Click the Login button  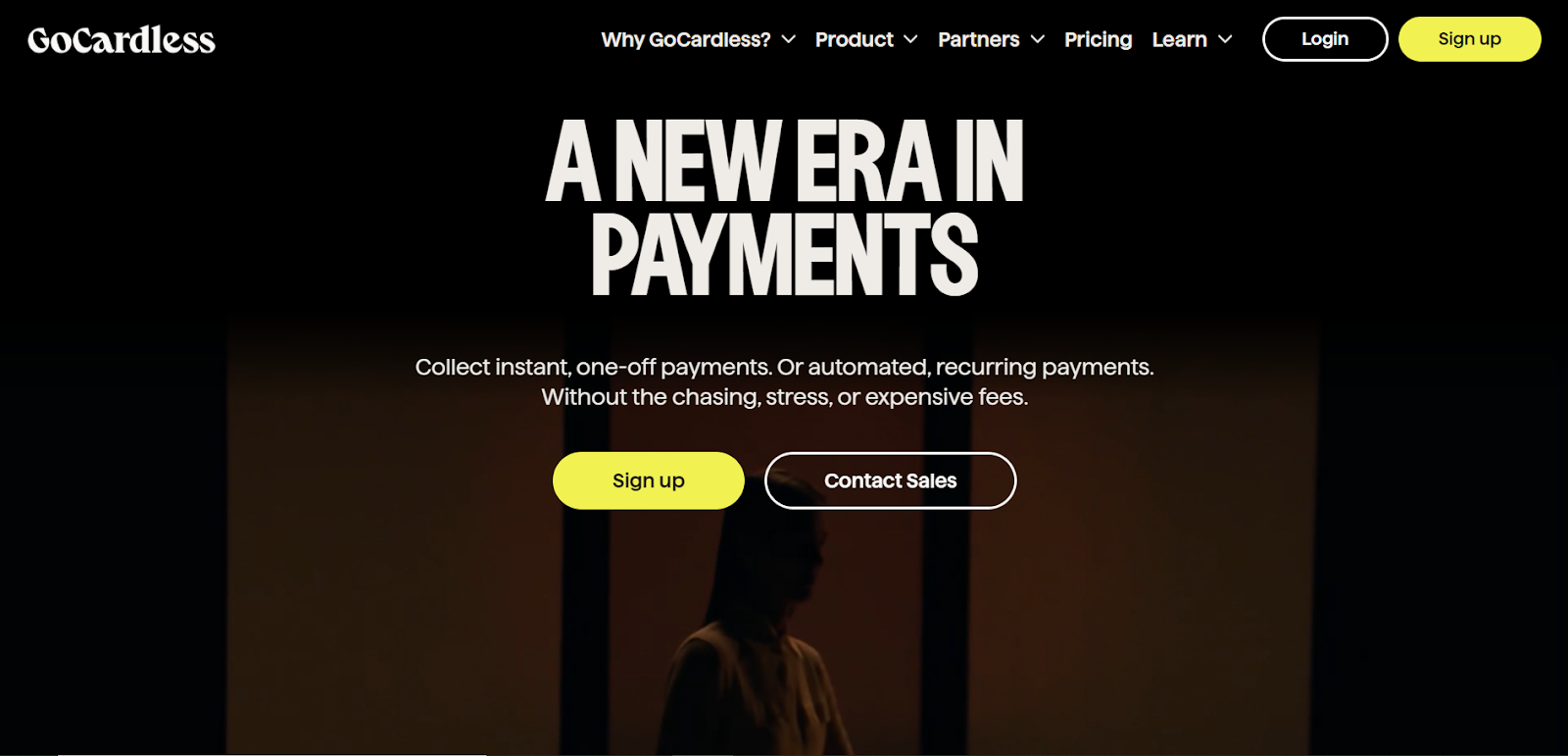click(x=1325, y=39)
